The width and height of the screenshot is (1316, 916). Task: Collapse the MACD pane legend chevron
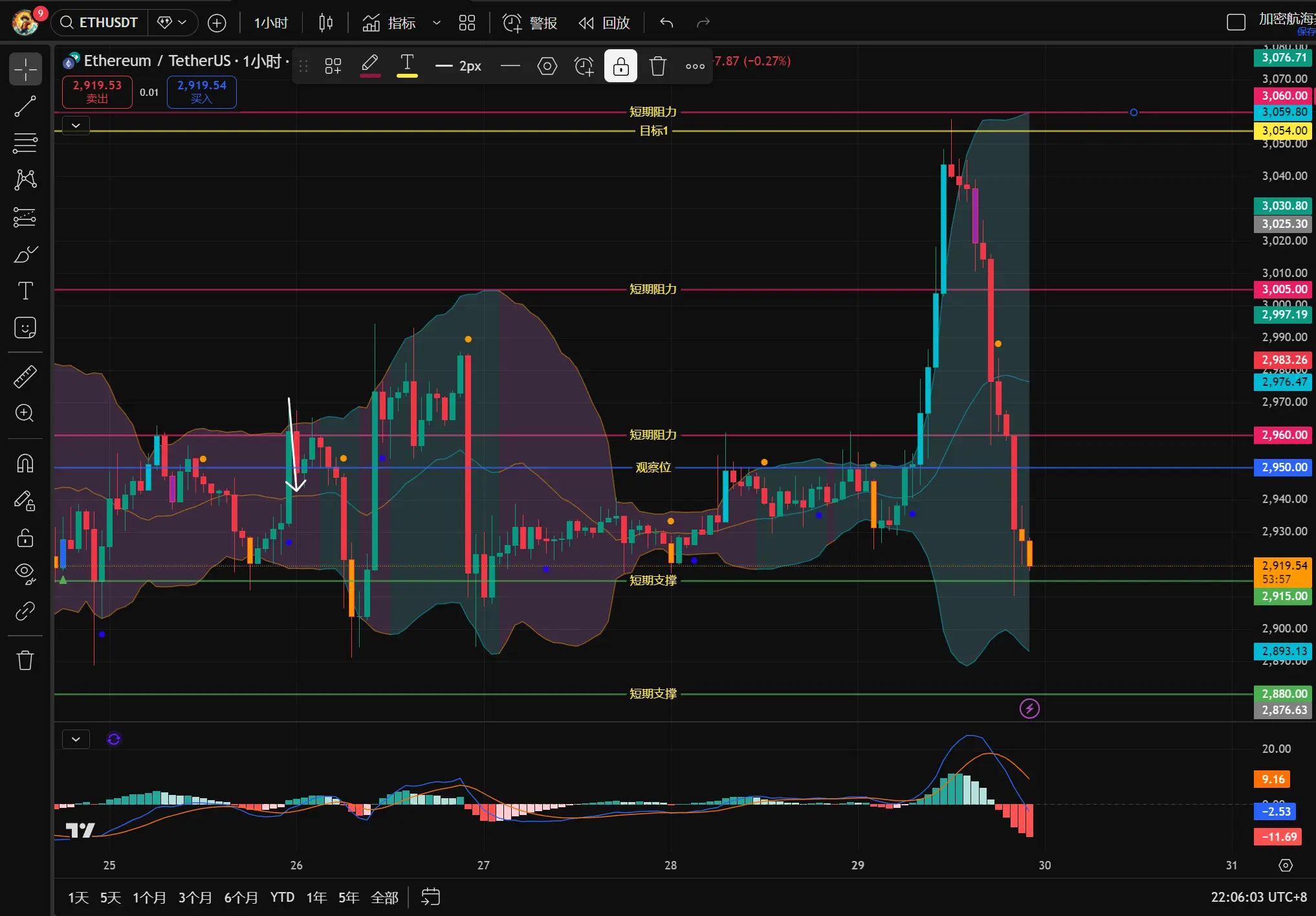click(76, 739)
